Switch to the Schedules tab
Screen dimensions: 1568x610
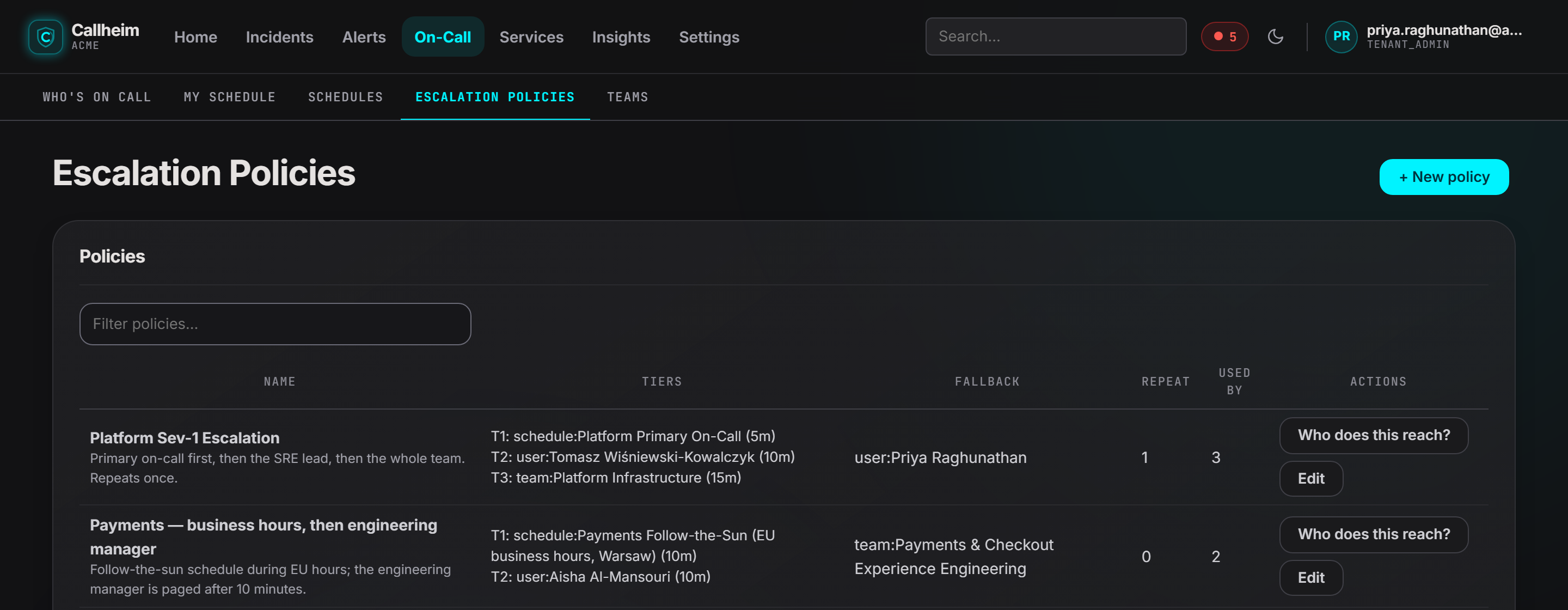[345, 97]
